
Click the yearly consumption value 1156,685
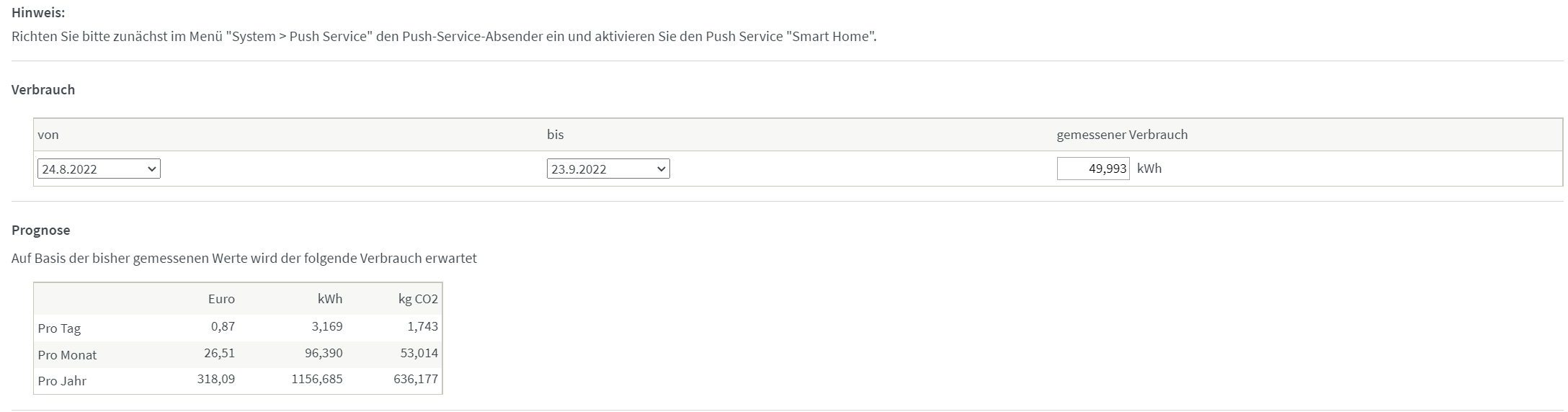[317, 379]
